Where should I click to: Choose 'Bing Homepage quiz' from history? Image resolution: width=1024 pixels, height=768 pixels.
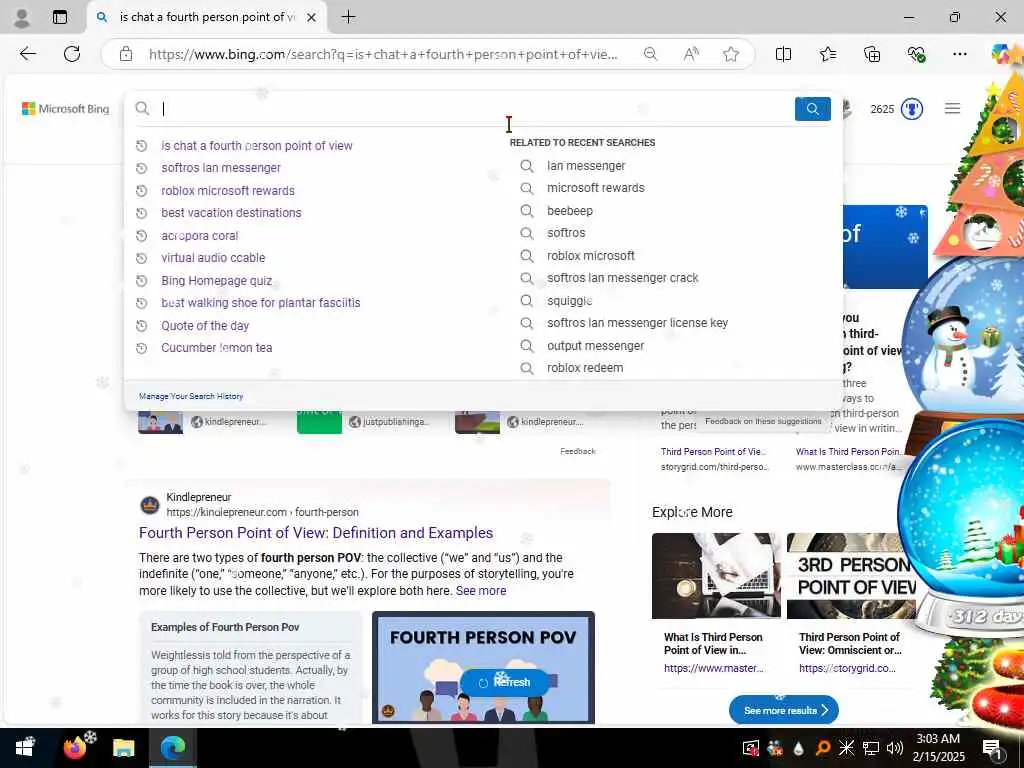pyautogui.click(x=216, y=281)
